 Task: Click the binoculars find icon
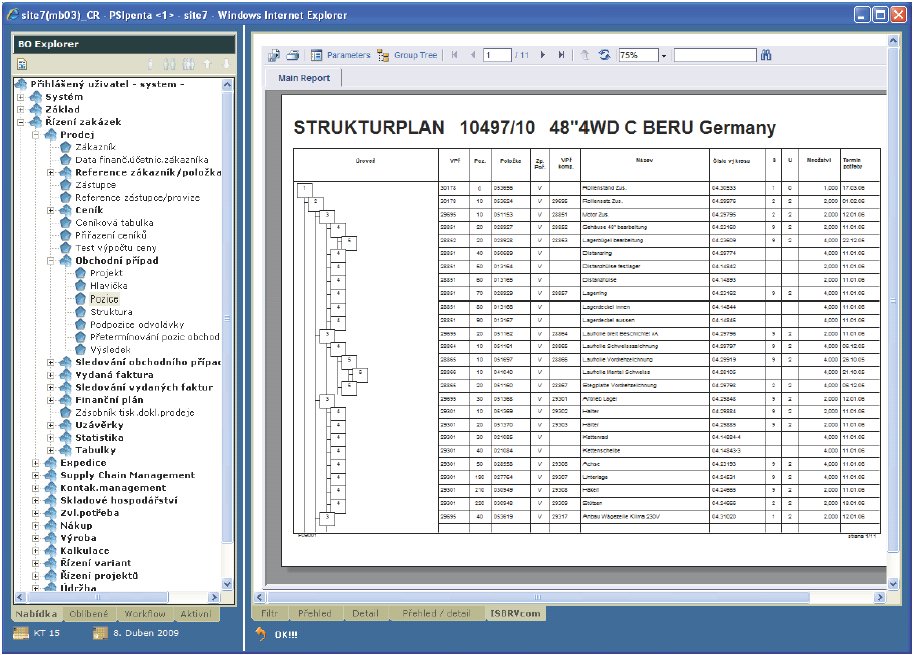(766, 55)
